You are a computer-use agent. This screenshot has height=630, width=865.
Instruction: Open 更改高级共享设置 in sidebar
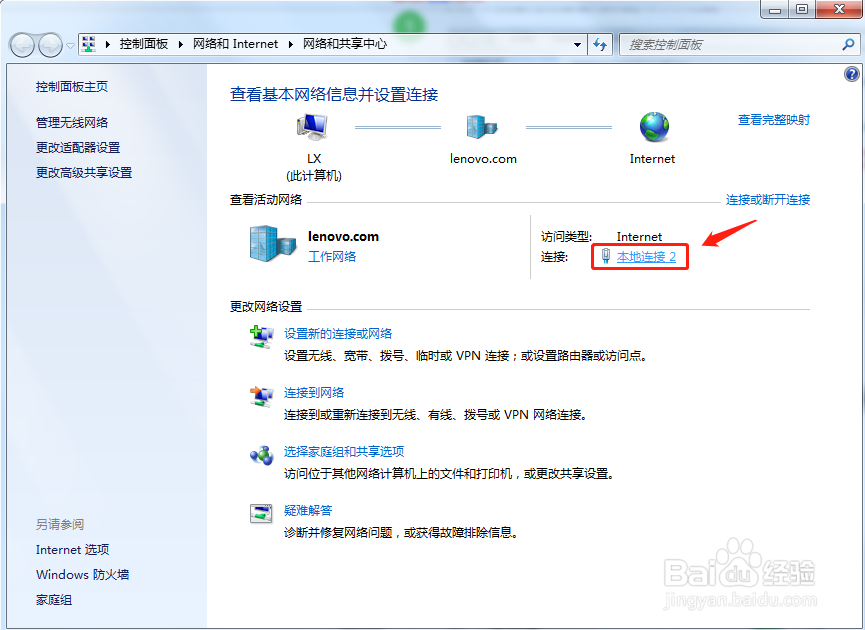(x=84, y=173)
